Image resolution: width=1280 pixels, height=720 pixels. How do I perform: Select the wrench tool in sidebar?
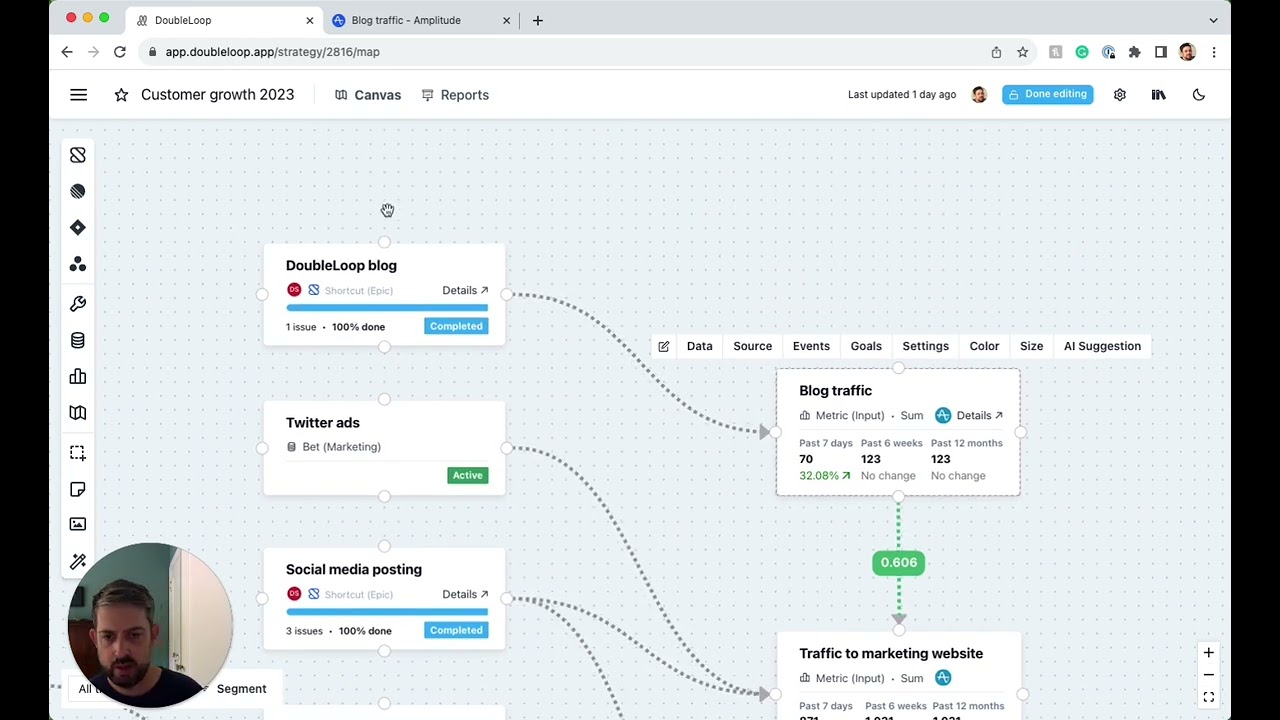click(x=78, y=303)
